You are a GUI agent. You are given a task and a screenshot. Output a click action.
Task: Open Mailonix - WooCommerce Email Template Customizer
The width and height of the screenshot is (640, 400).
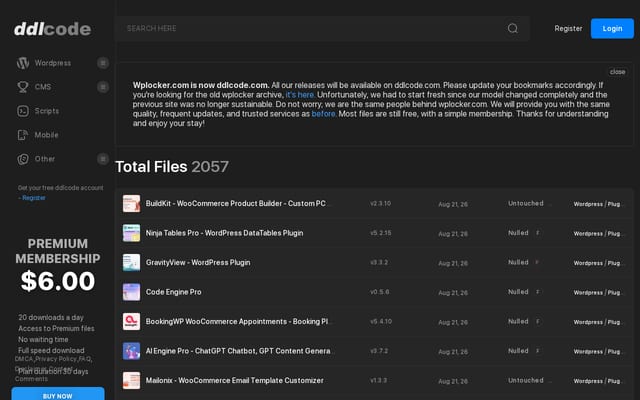click(x=235, y=380)
